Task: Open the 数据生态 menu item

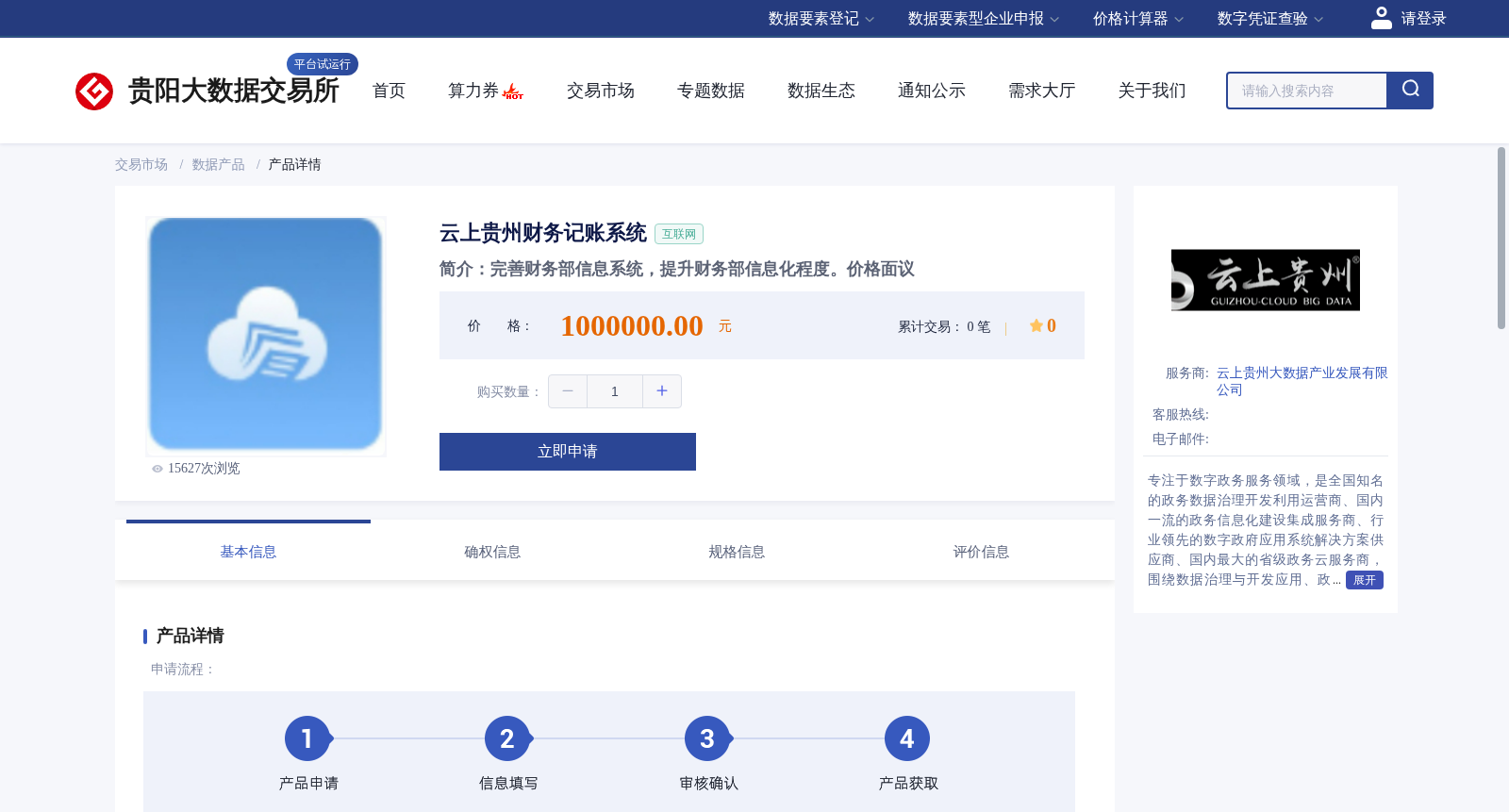Action: (x=821, y=91)
